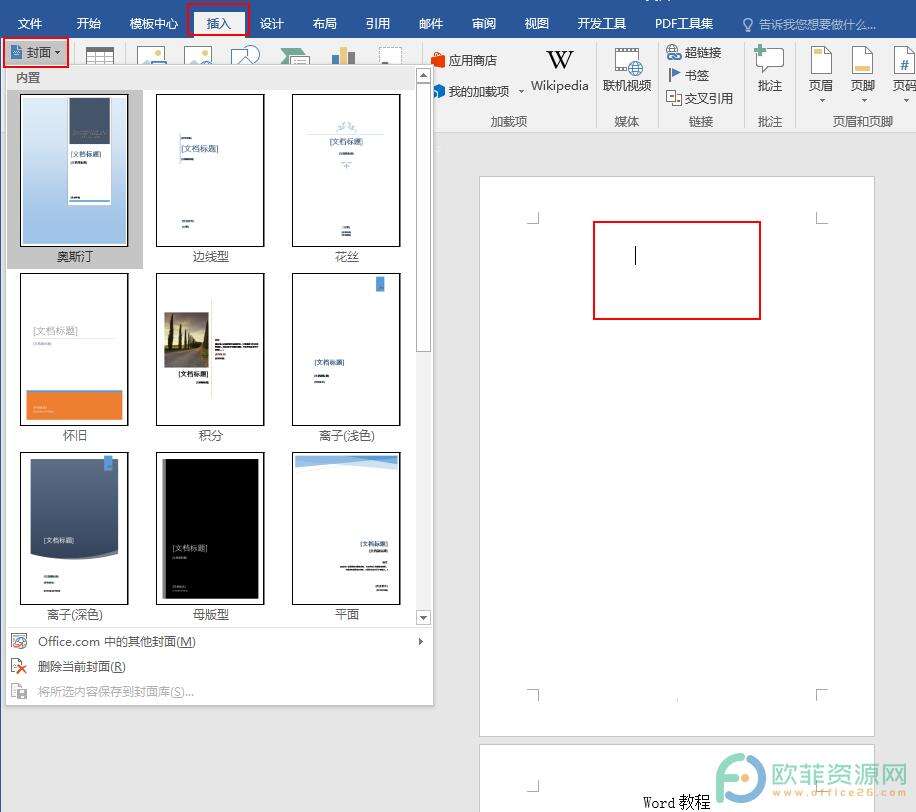Viewport: 916px width, 812px height.
Task: Expand the 我的加载项 dropdown arrow
Action: (x=521, y=92)
